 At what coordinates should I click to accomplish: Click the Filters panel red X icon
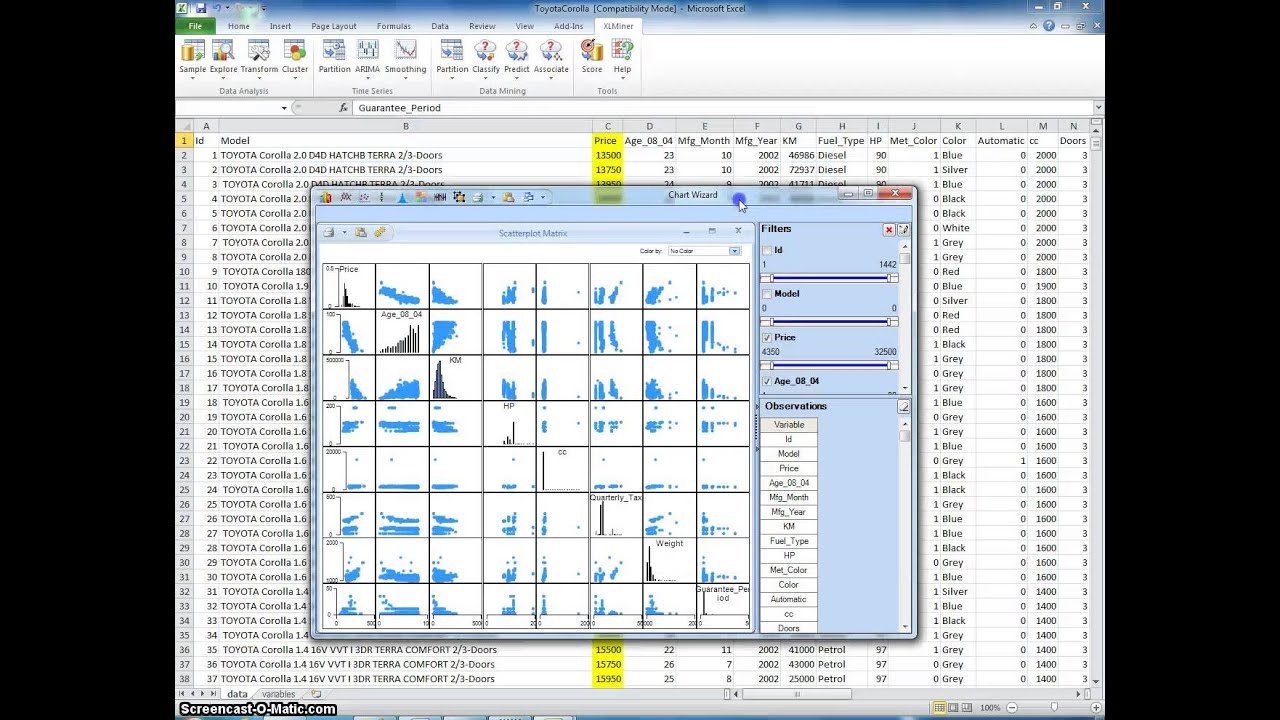888,229
